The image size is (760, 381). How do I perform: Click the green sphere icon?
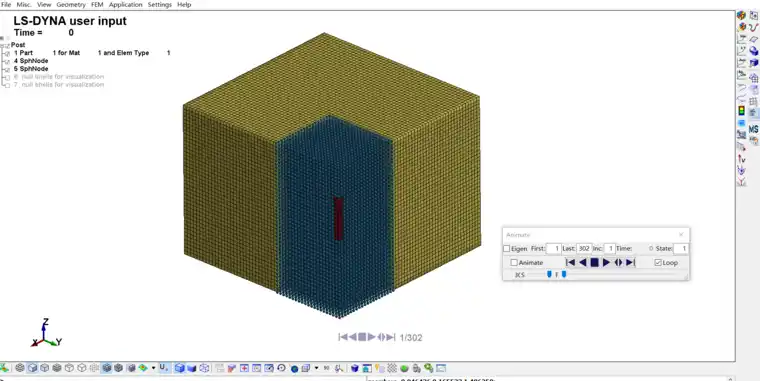pos(404,368)
